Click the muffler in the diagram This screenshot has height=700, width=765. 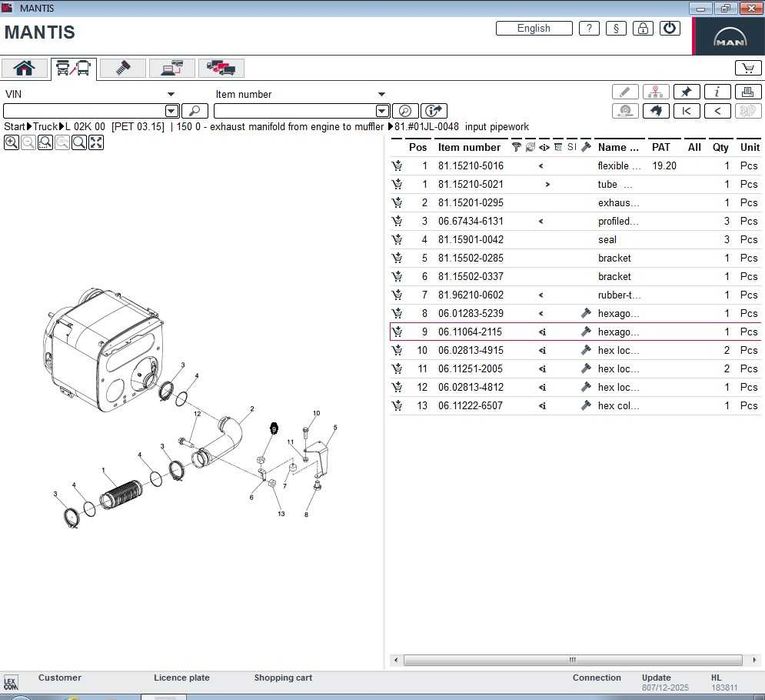coord(103,350)
